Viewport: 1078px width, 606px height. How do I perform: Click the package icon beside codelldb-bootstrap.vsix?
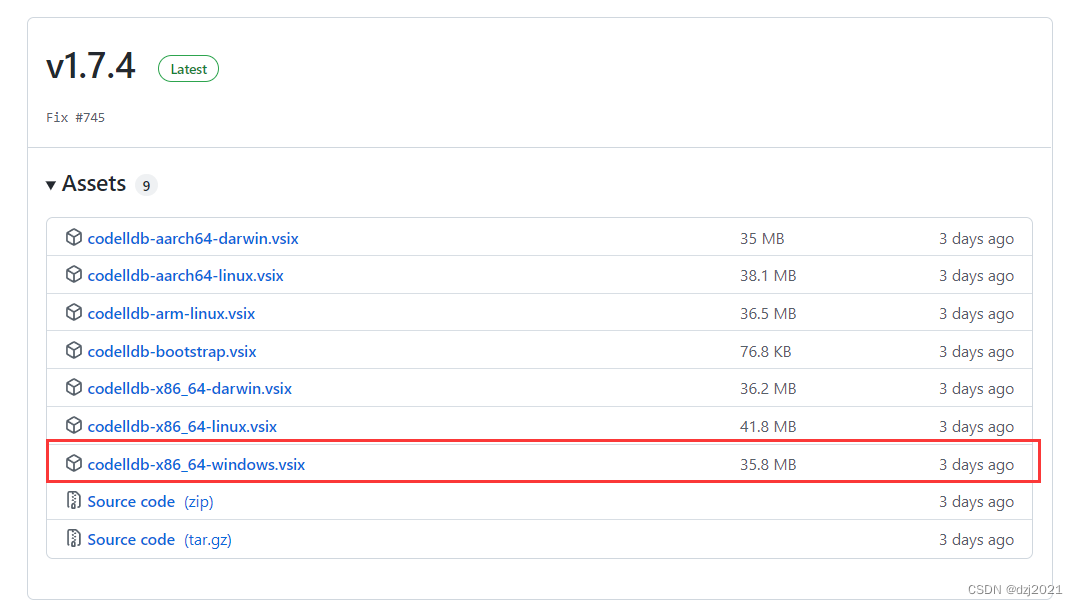point(74,351)
